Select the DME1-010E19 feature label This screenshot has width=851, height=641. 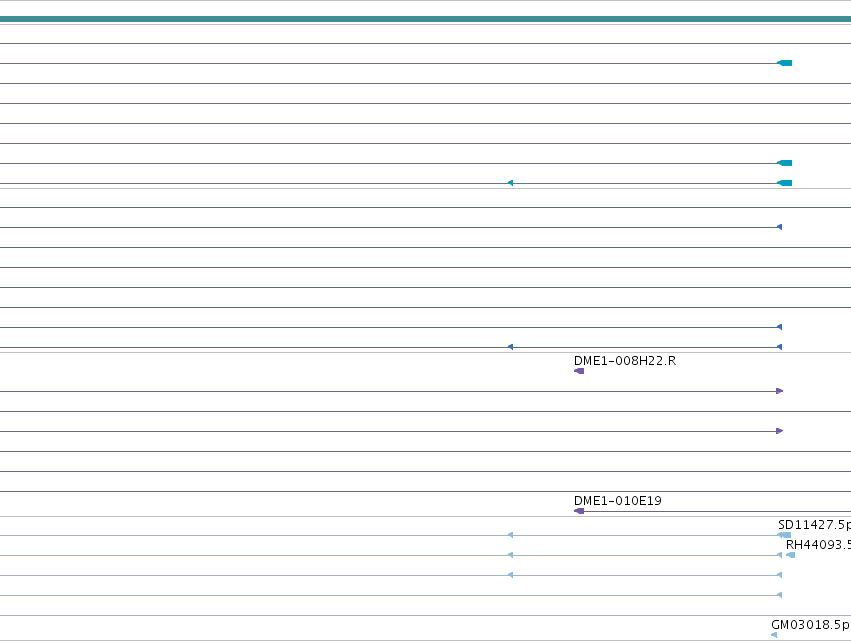pos(618,500)
